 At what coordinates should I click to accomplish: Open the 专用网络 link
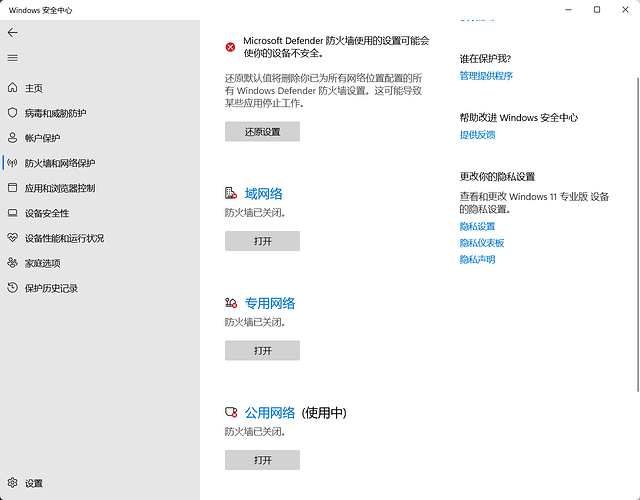click(270, 303)
